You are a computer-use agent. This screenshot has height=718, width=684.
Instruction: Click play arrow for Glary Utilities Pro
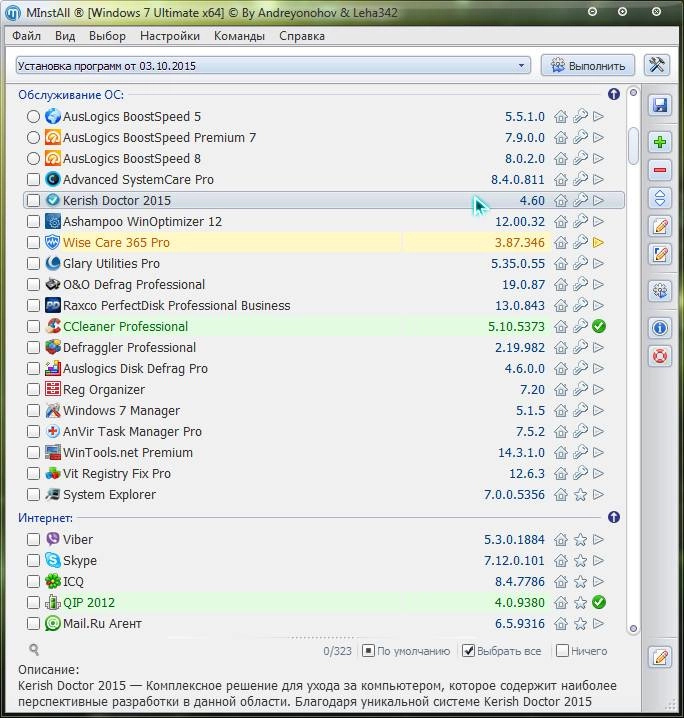[598, 263]
